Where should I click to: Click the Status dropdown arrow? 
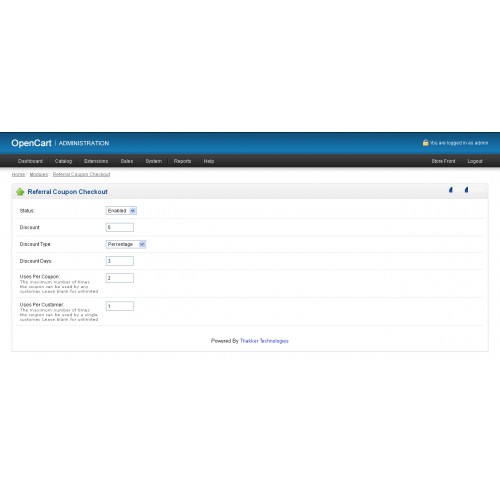133,211
